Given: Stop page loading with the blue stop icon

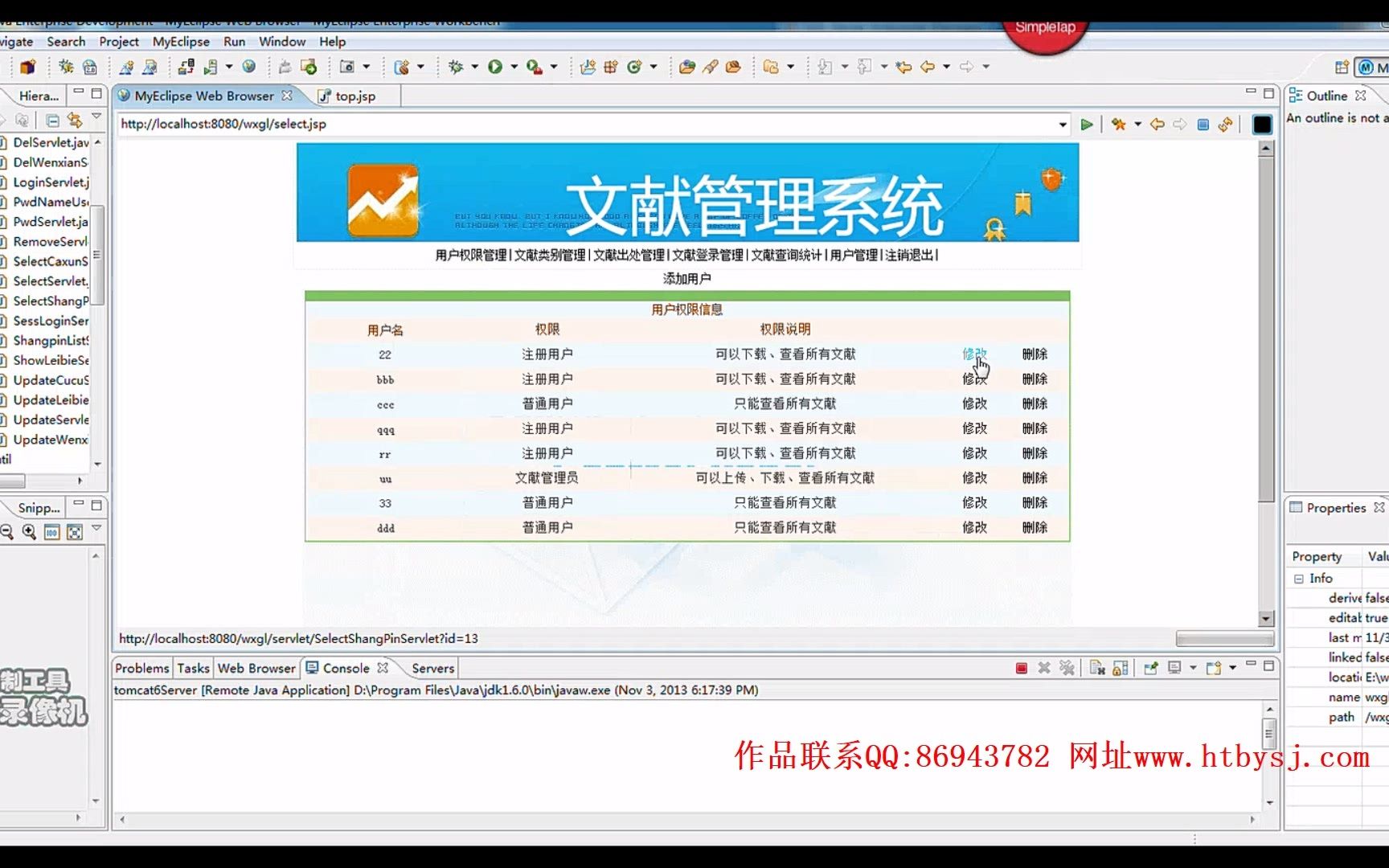Looking at the screenshot, I should (1203, 125).
